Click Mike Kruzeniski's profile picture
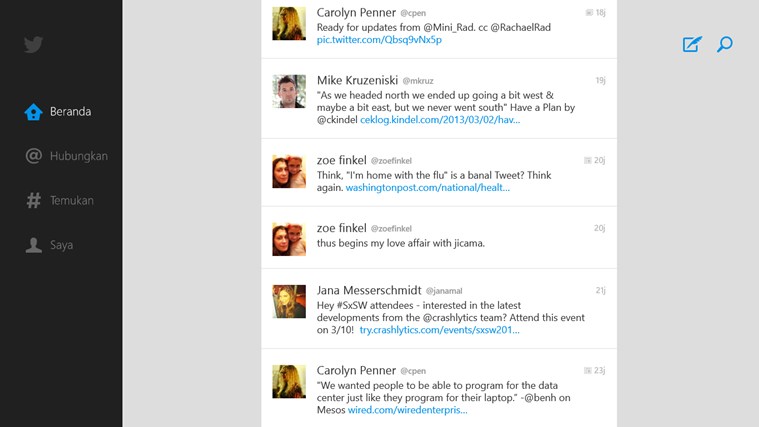Screen dimensions: 759x427 (289, 91)
